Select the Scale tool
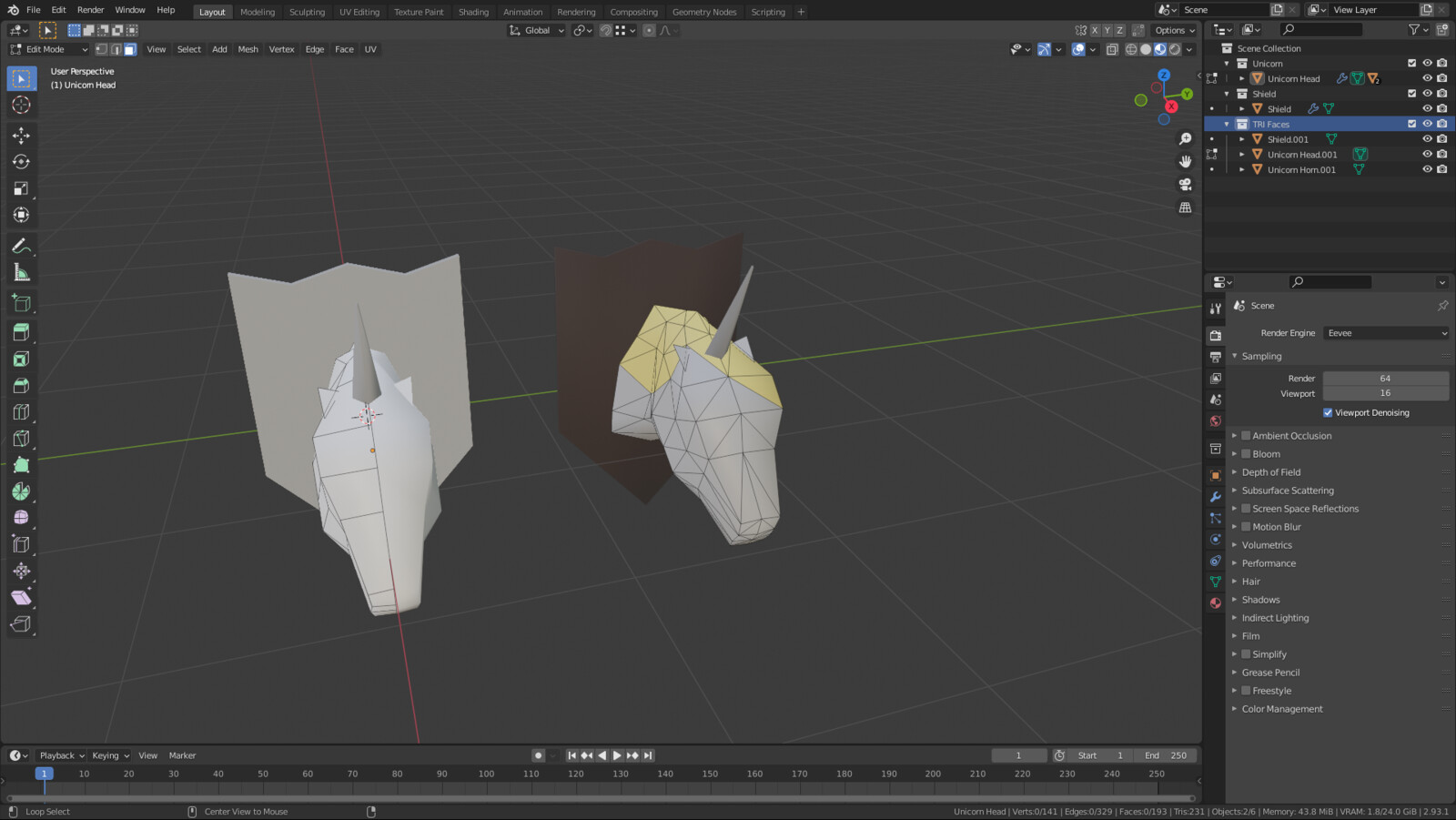 coord(21,188)
